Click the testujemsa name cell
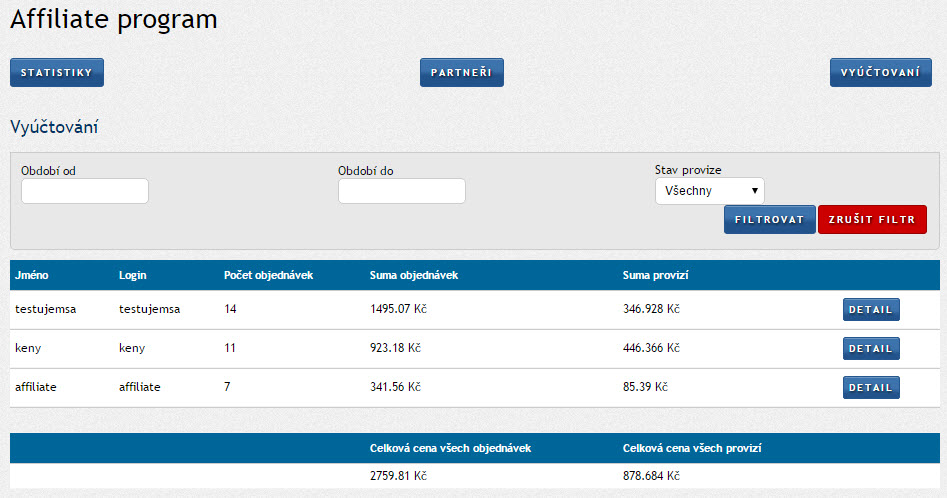 tap(46, 310)
